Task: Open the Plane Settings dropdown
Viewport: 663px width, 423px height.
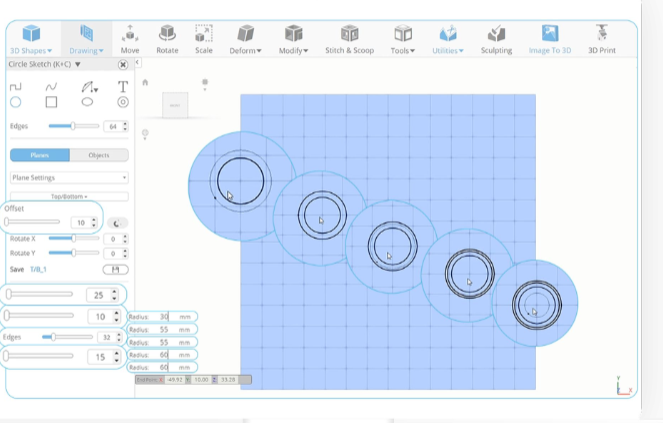Action: pos(69,178)
